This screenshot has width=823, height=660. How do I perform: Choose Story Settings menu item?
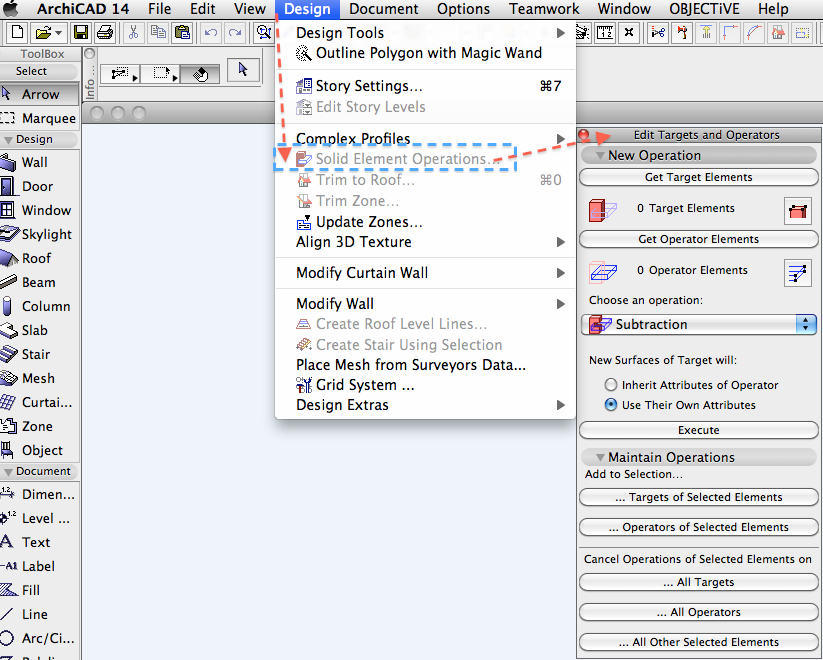pos(425,86)
